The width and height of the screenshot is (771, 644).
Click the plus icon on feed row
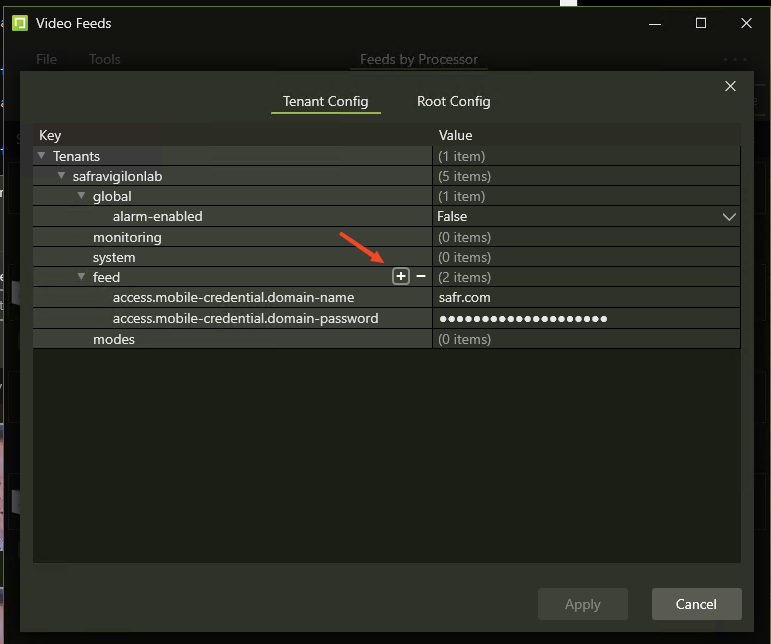[x=401, y=277]
